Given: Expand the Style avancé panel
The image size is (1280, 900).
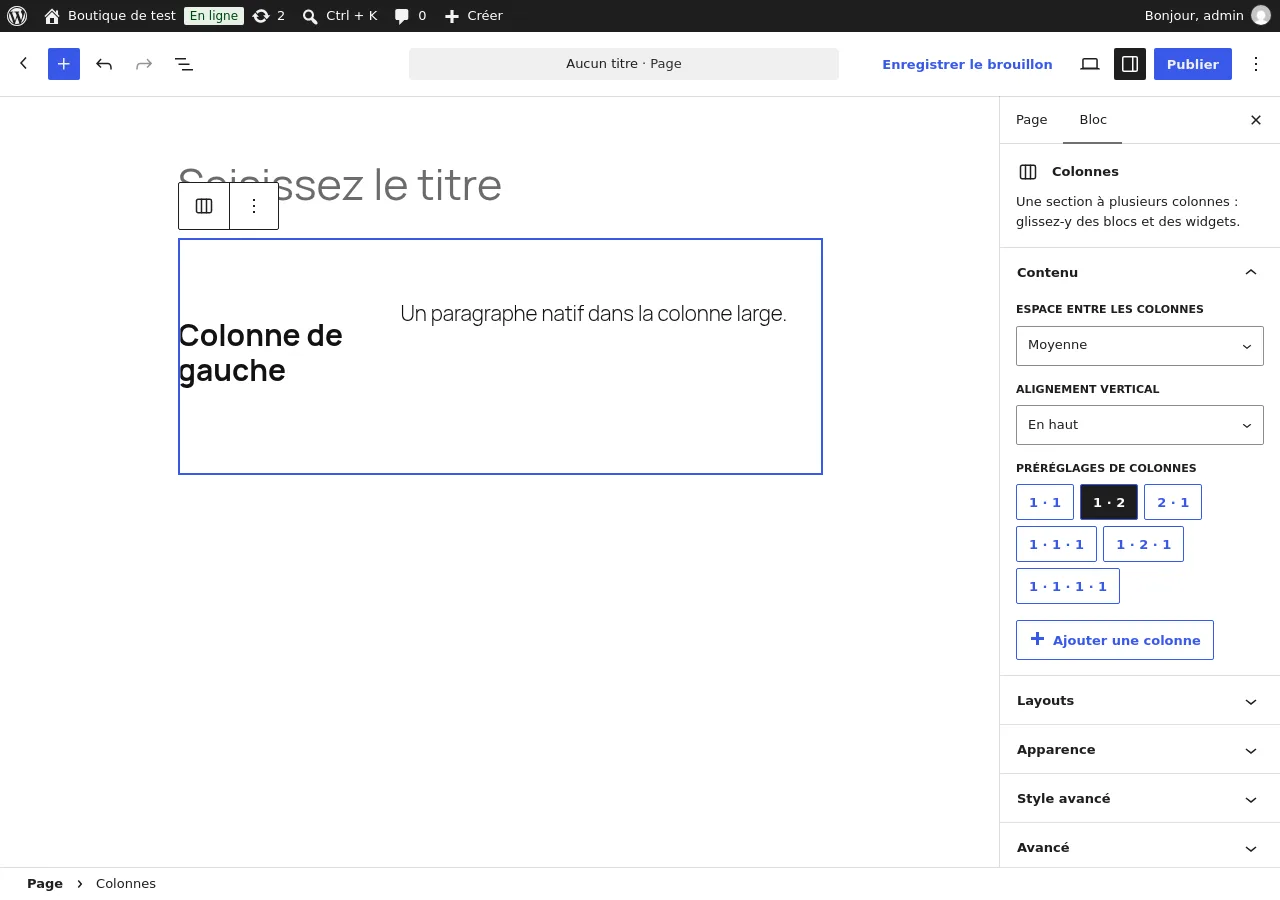Looking at the screenshot, I should point(1140,798).
